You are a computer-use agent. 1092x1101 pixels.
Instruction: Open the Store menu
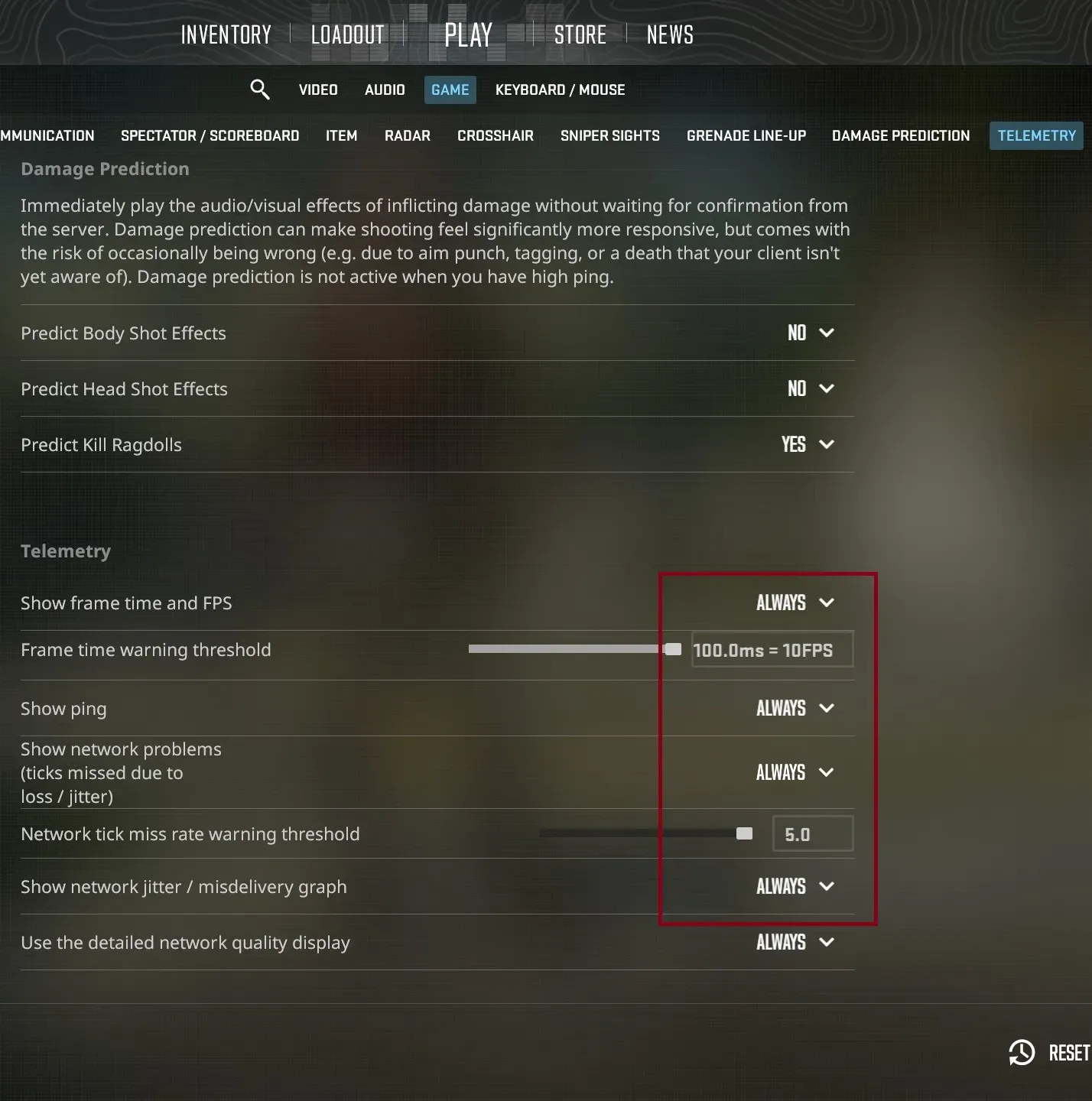580,34
